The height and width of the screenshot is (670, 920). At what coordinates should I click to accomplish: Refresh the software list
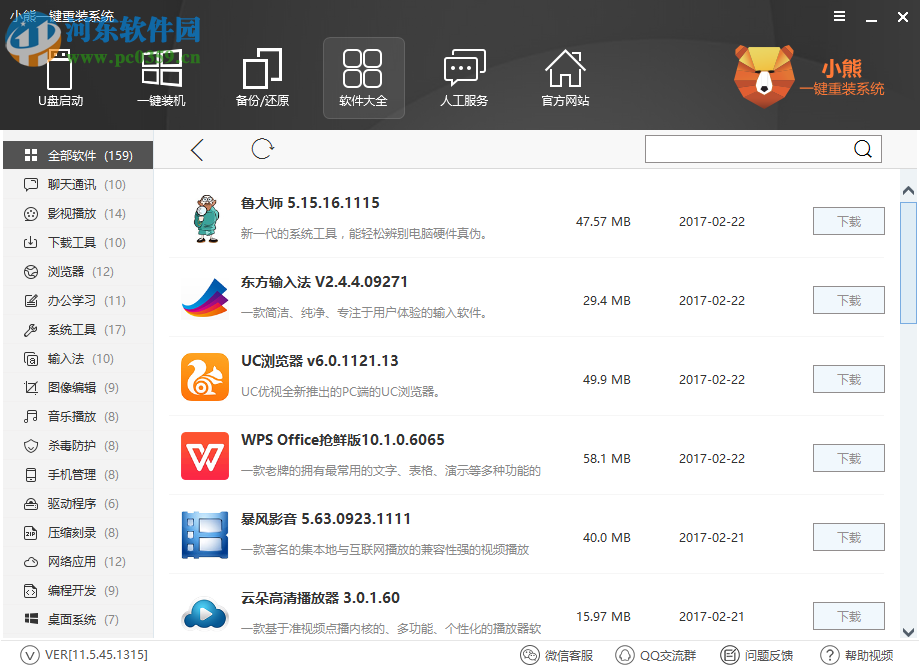click(x=262, y=148)
